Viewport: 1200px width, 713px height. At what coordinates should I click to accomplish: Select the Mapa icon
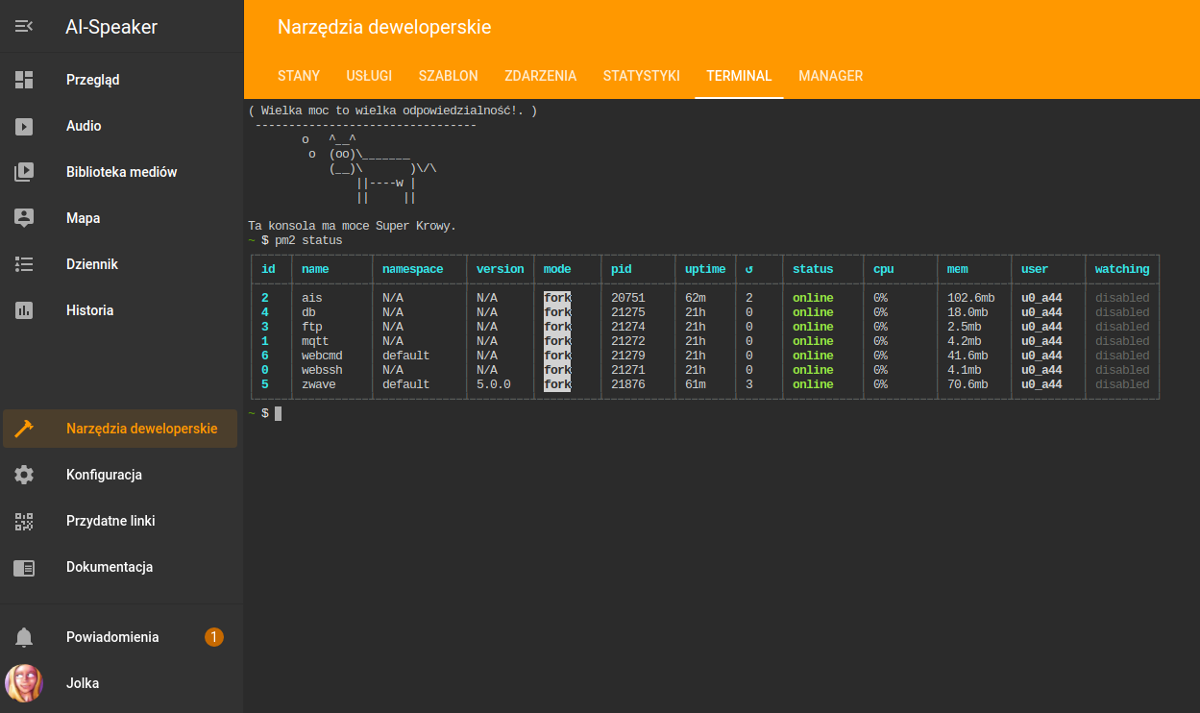pos(24,218)
